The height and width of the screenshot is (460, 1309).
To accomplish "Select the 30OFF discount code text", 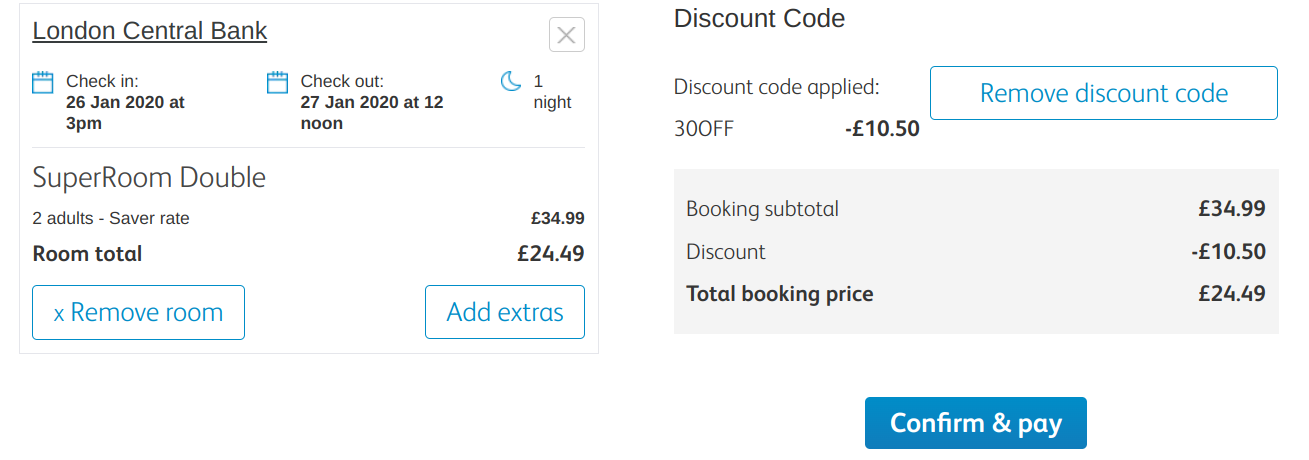I will [x=704, y=129].
